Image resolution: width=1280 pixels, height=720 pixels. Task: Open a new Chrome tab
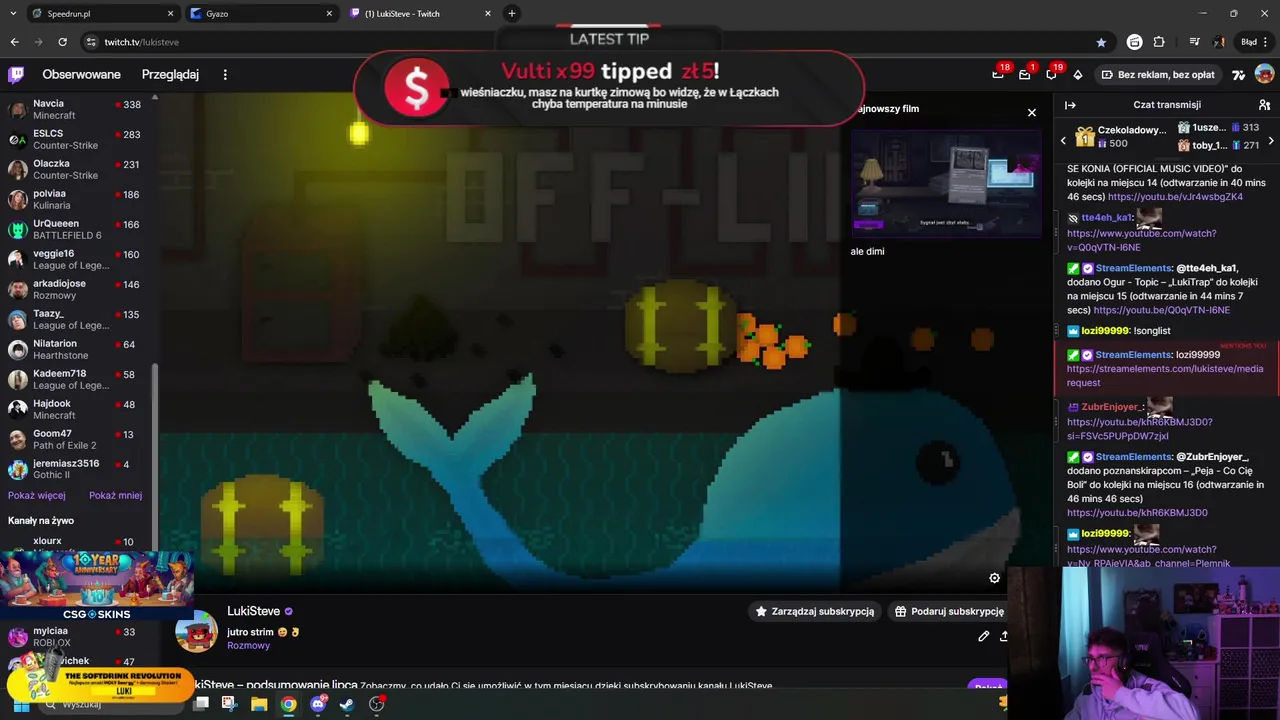pyautogui.click(x=511, y=13)
